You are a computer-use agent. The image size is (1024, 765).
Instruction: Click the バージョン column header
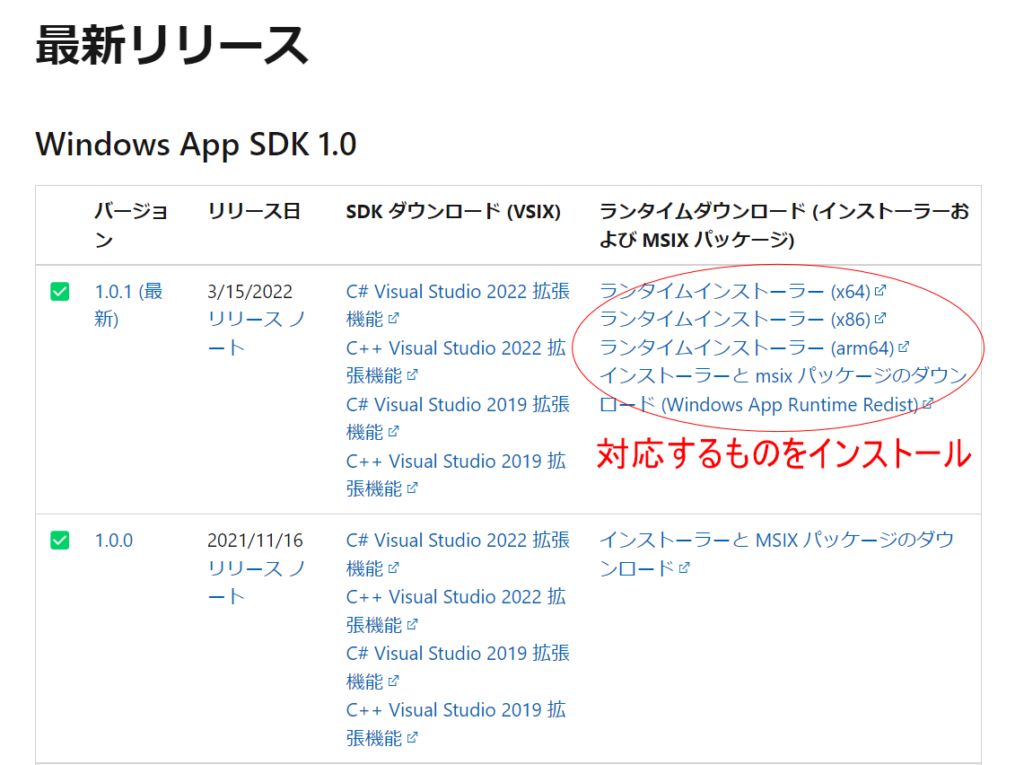[x=131, y=225]
